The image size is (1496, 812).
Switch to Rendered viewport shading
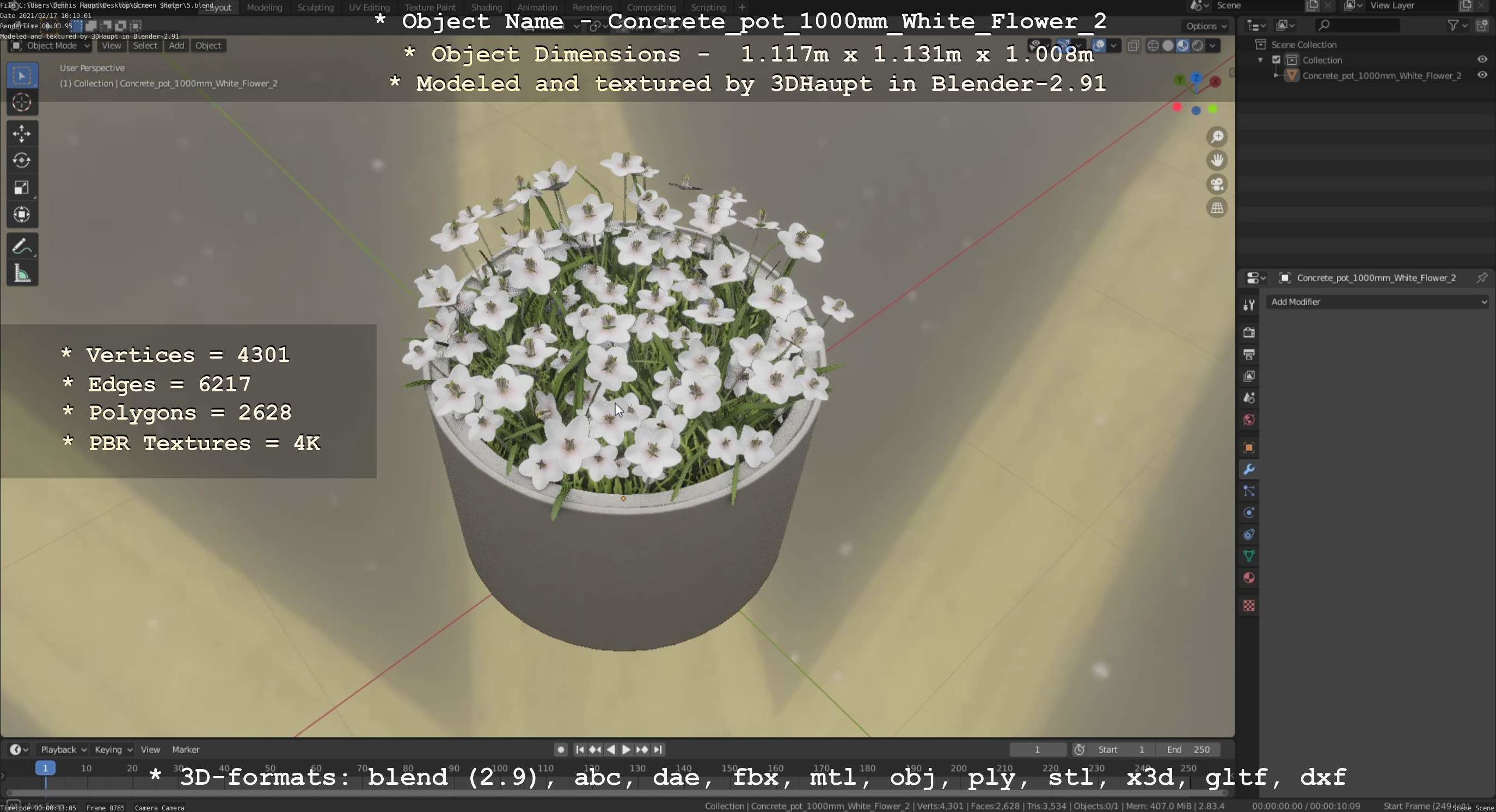click(x=1198, y=45)
